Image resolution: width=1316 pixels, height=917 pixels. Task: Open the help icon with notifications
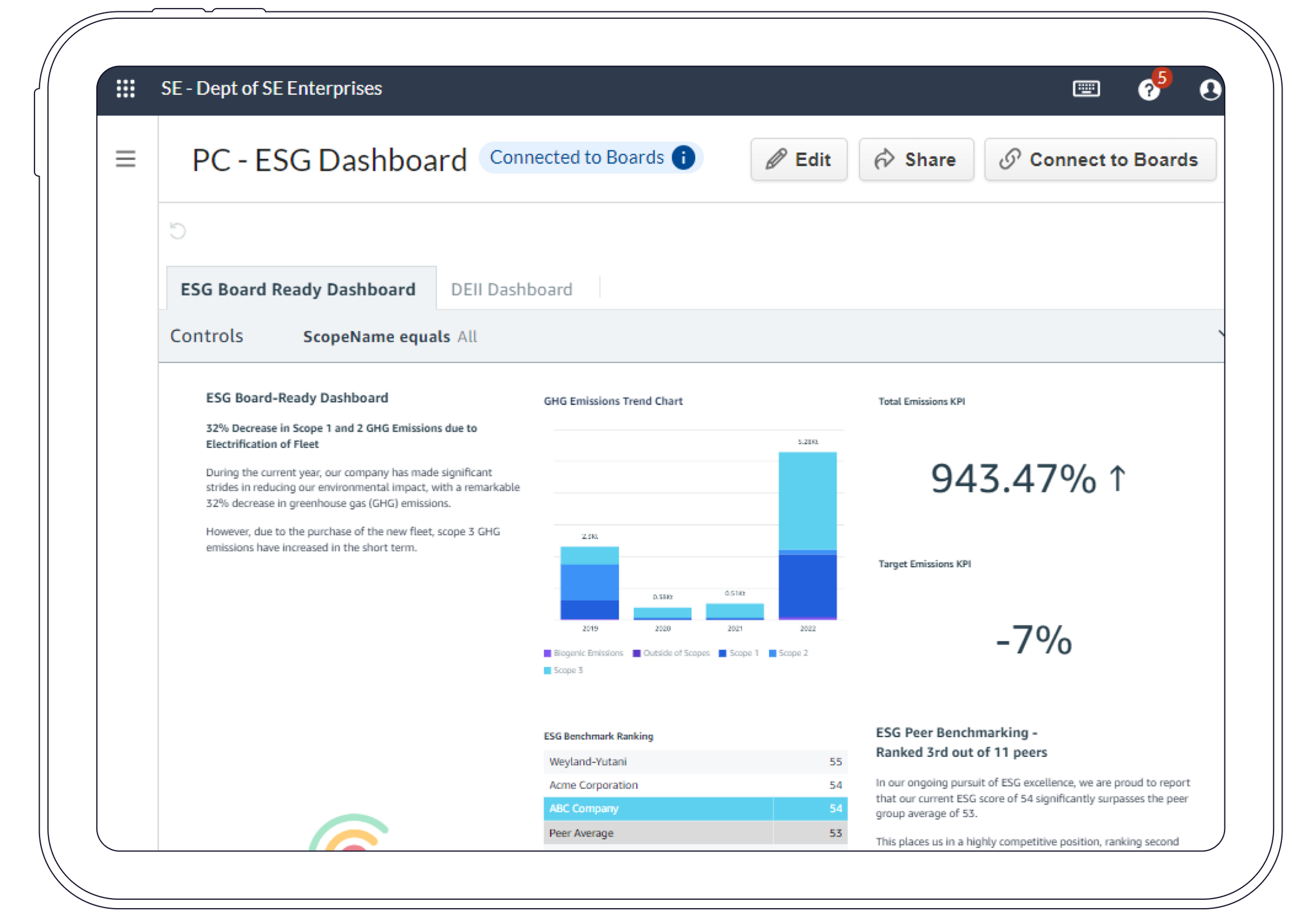point(1149,89)
